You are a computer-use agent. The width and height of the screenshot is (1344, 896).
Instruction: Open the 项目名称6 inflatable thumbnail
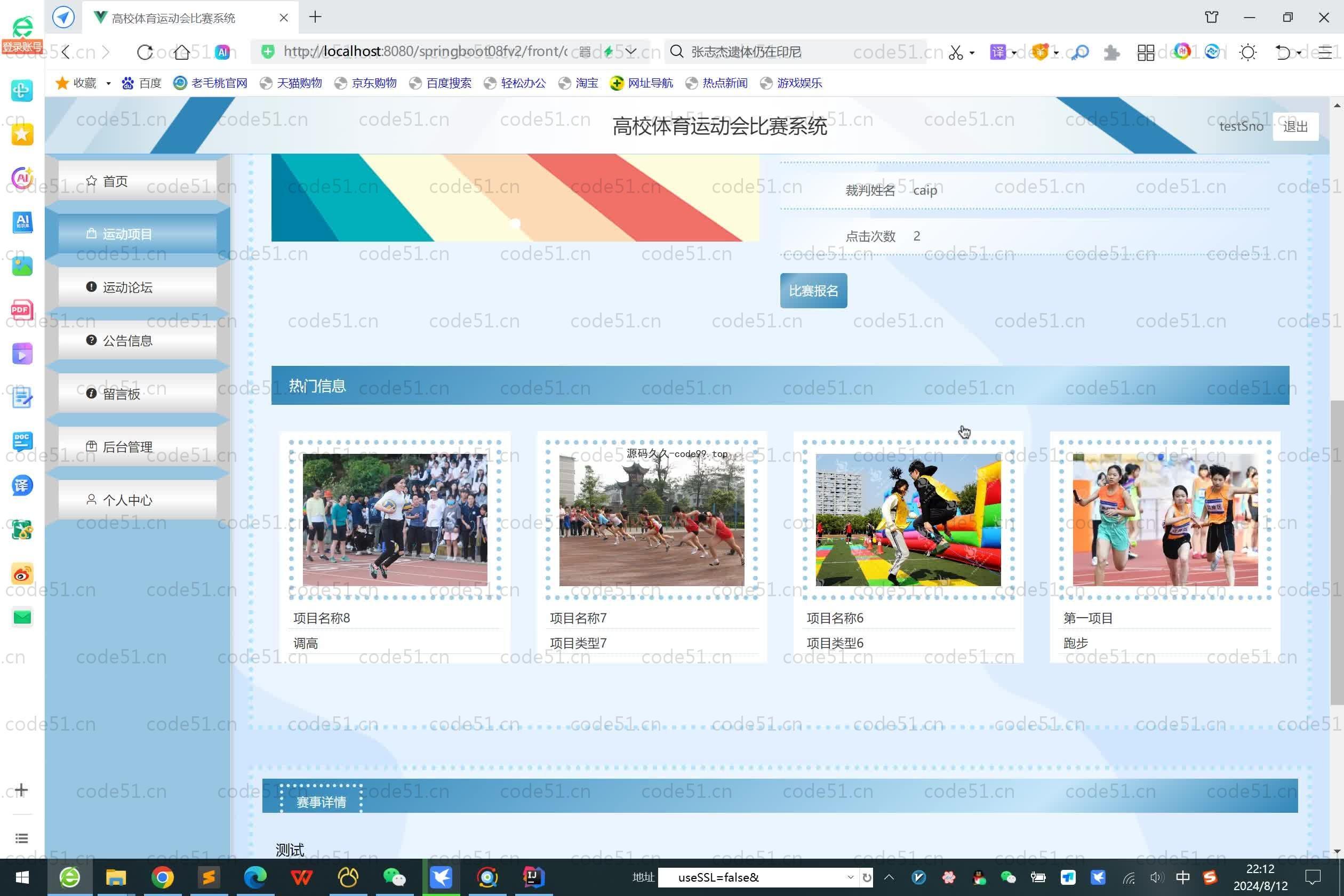(x=908, y=519)
